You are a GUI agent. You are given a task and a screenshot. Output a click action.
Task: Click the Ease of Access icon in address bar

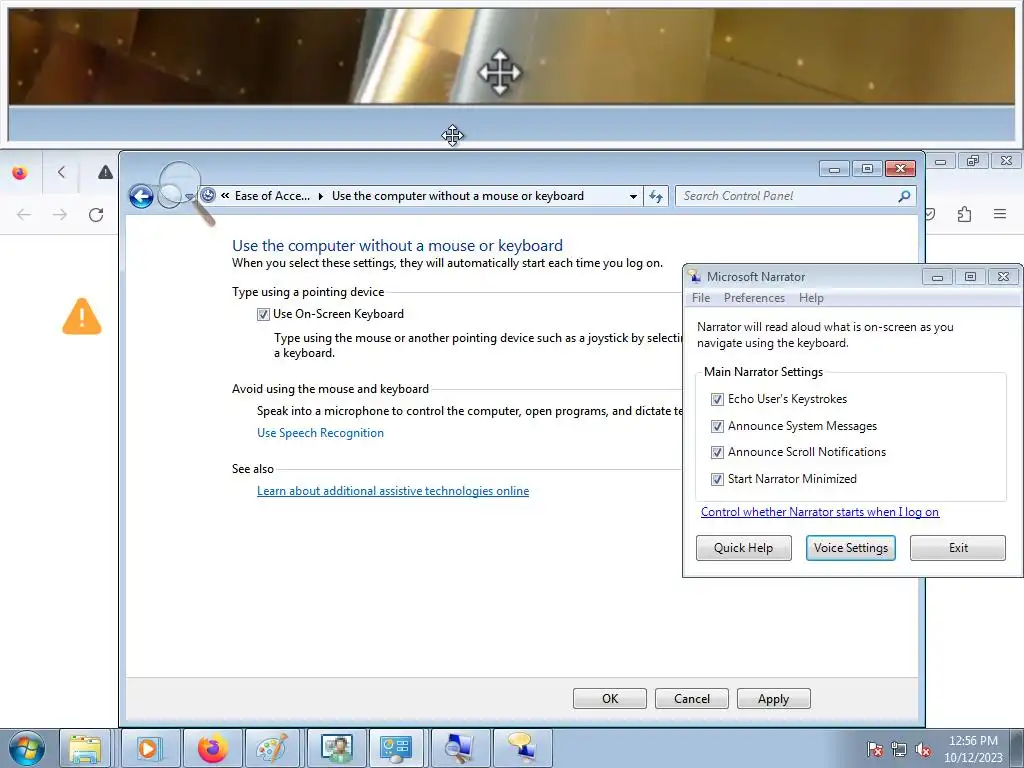click(x=208, y=195)
